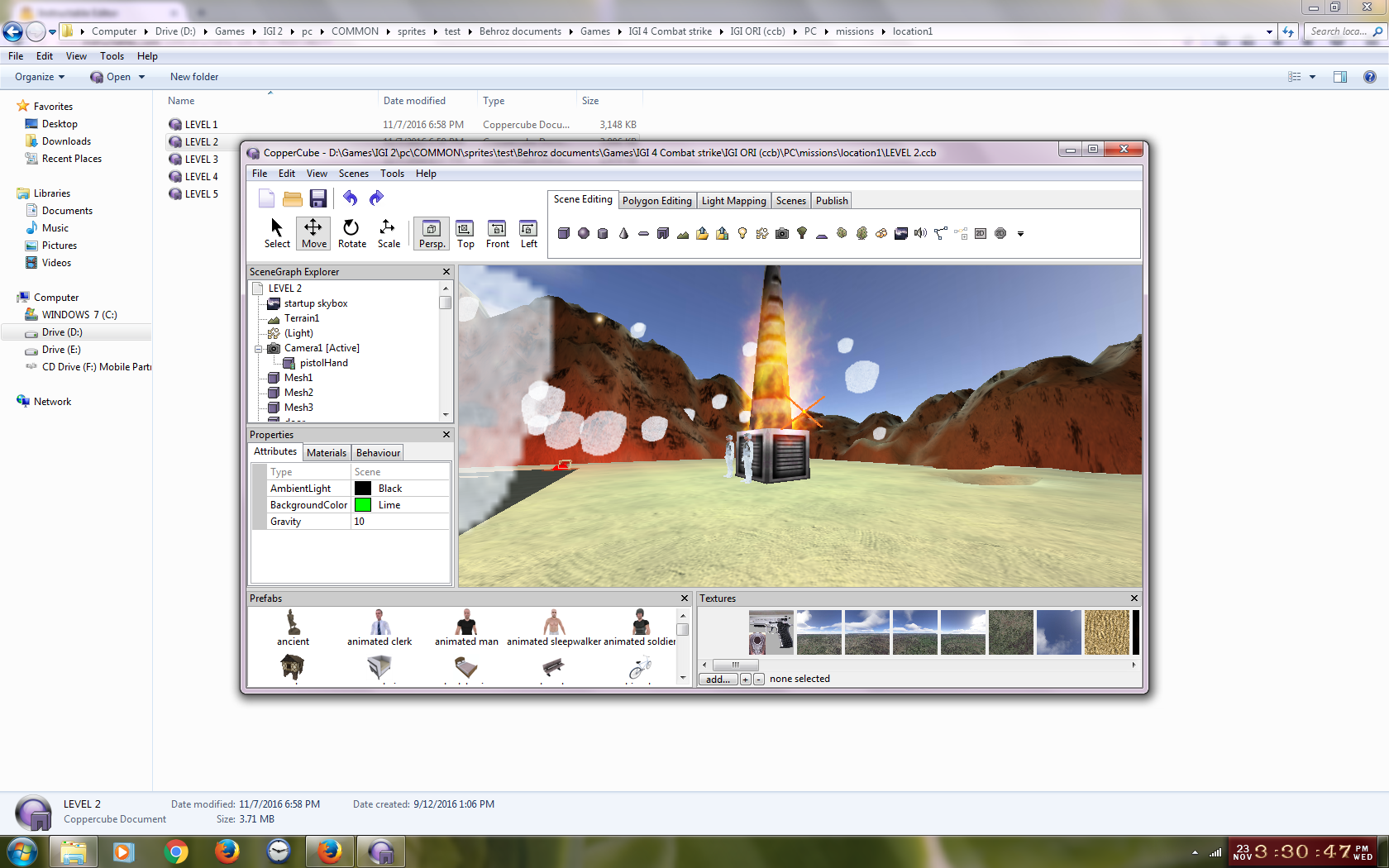Select Terrain1 in SceneGraph Explorer
Viewport: 1389px width, 868px height.
tap(302, 318)
